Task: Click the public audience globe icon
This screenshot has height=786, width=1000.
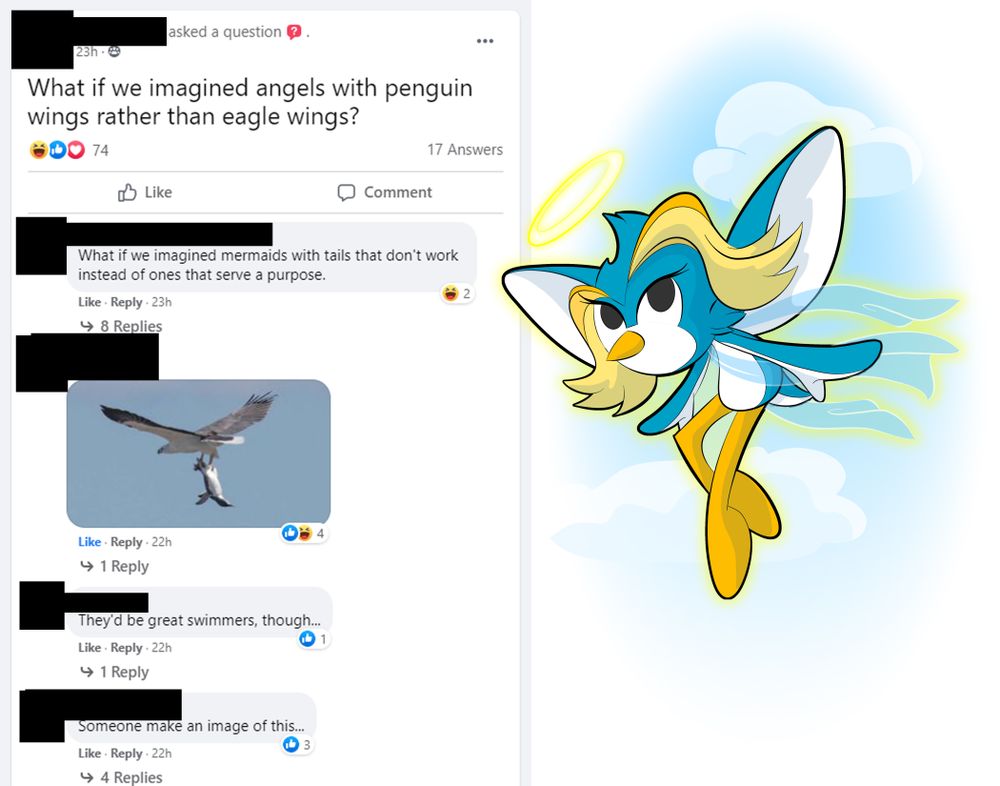Action: pyautogui.click(x=114, y=52)
